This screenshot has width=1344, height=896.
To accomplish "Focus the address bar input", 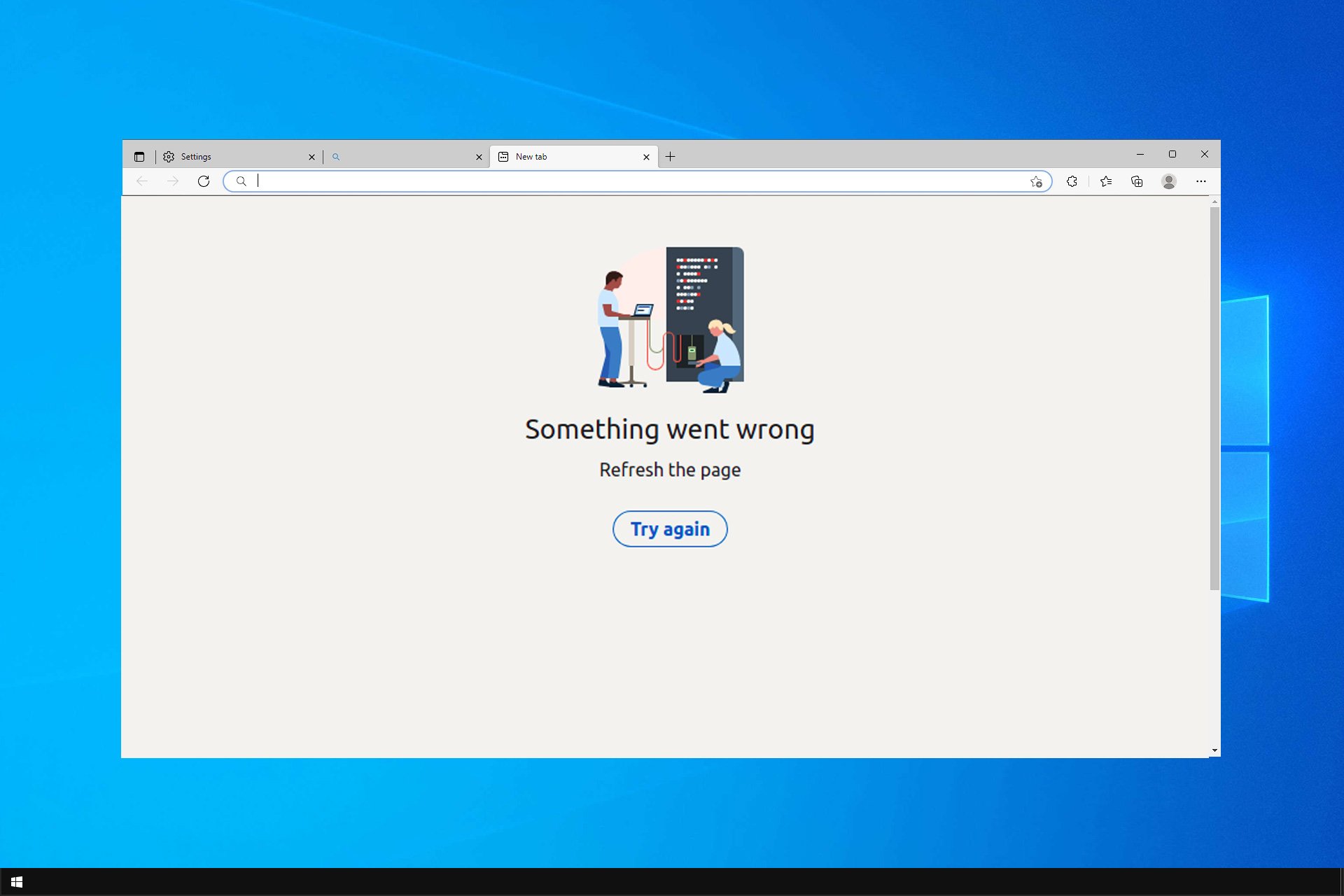I will tap(630, 181).
